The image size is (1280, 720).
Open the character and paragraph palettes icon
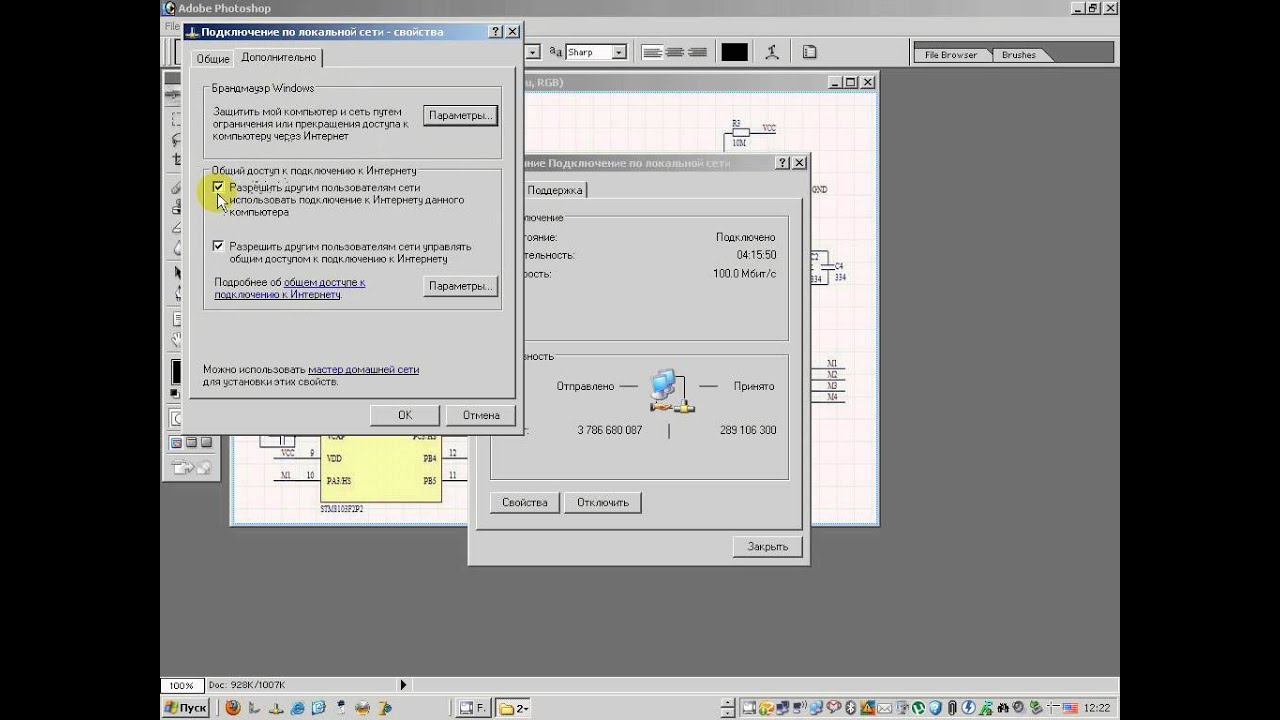(810, 52)
